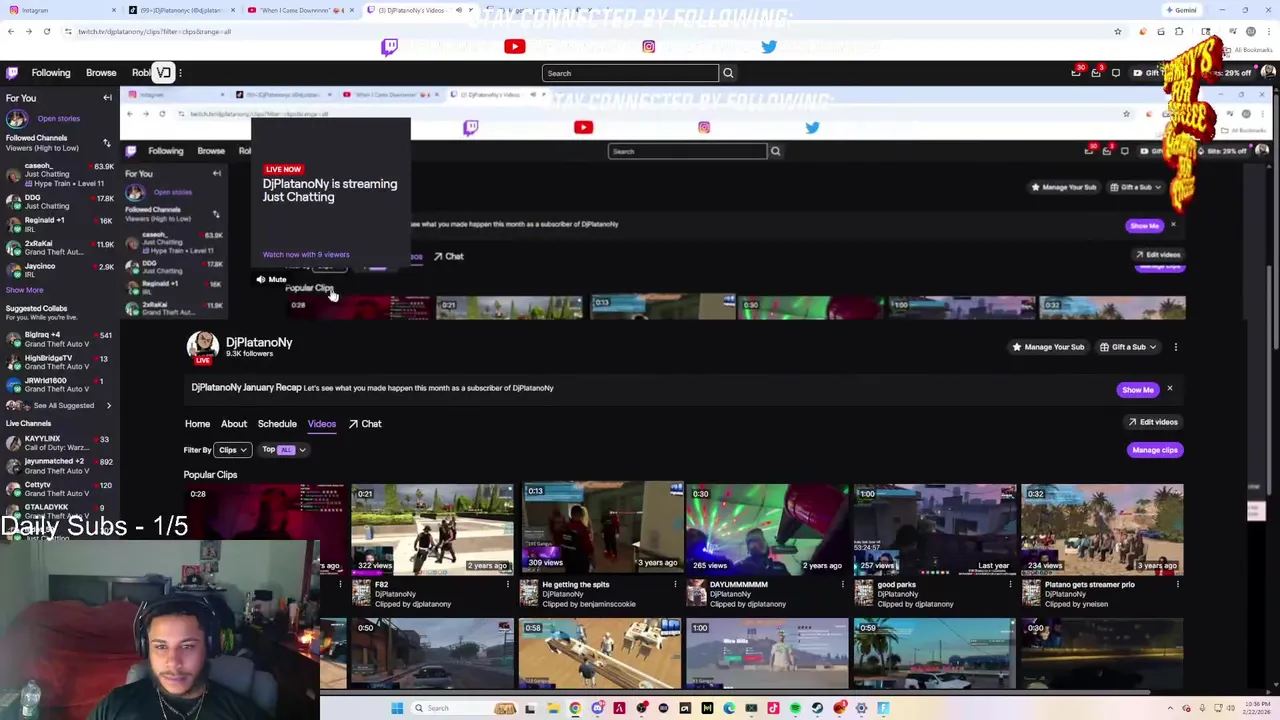Open KAYYLINX live channel
The width and height of the screenshot is (1280, 720).
click(59, 443)
